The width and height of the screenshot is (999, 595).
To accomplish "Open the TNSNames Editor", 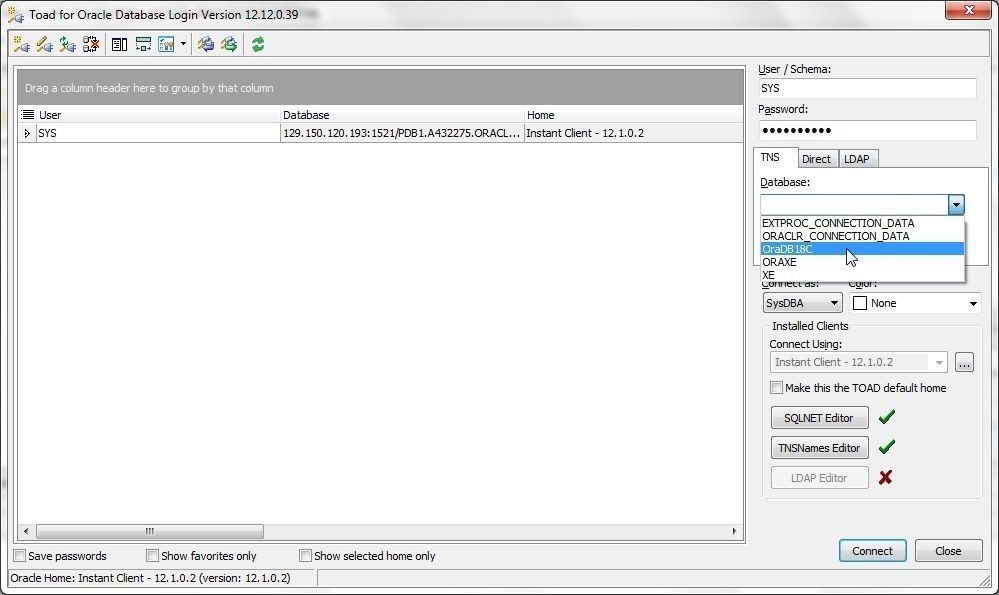I will 819,447.
